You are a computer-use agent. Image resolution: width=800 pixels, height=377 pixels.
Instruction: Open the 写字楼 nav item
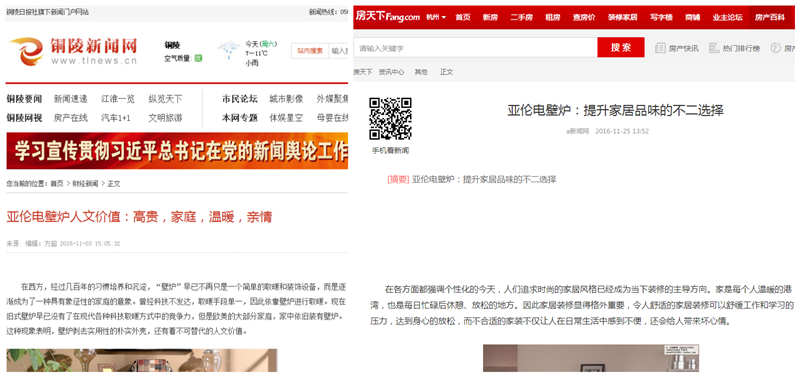[661, 17]
